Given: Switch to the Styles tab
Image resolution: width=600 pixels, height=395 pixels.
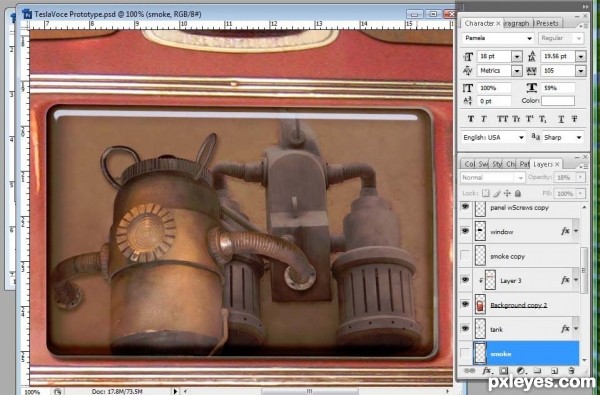Looking at the screenshot, I should pos(497,164).
